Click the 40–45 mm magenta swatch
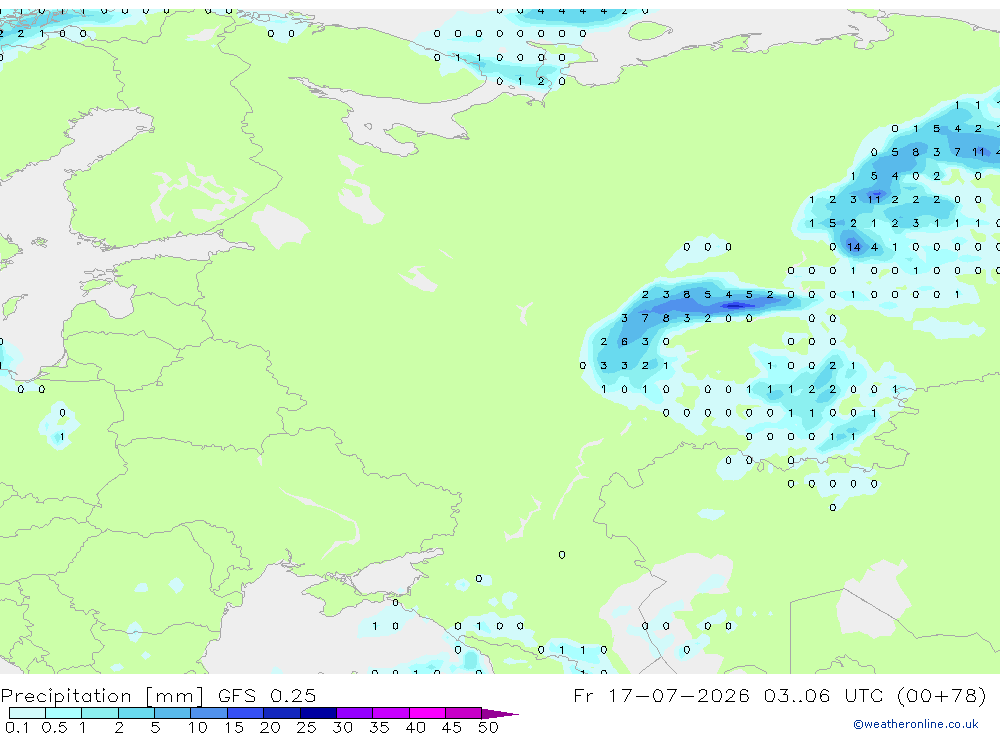Screen dimensions: 1000x733 click(x=427, y=713)
